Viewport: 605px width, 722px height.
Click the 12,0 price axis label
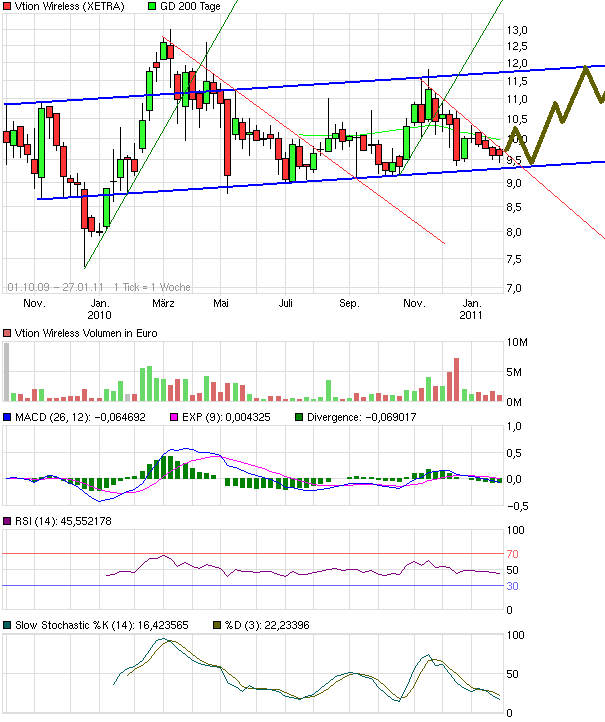point(517,63)
